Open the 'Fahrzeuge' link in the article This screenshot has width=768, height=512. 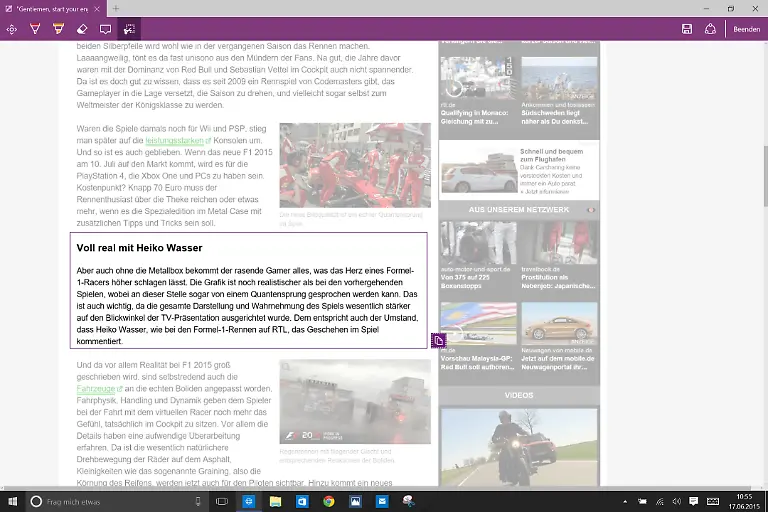(97, 388)
